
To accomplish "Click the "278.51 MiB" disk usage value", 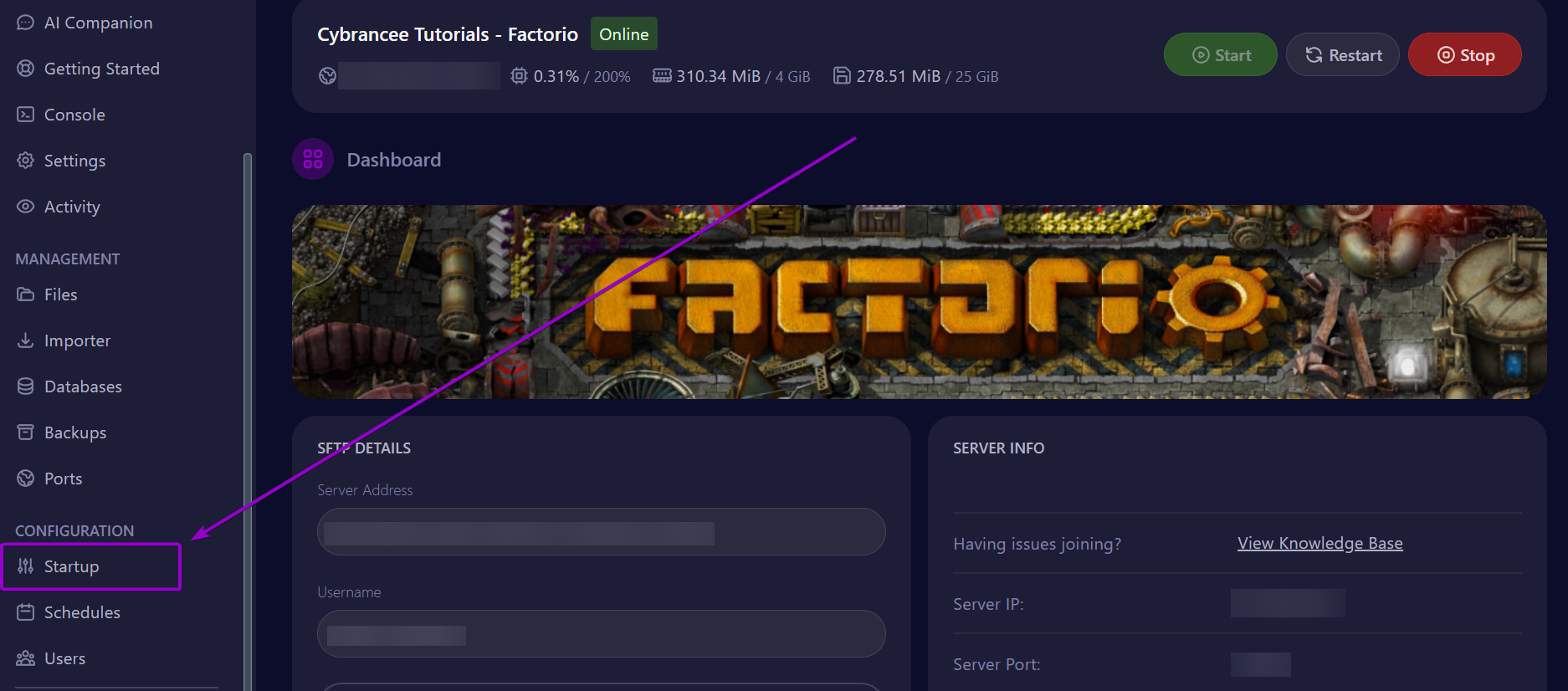I will (899, 76).
